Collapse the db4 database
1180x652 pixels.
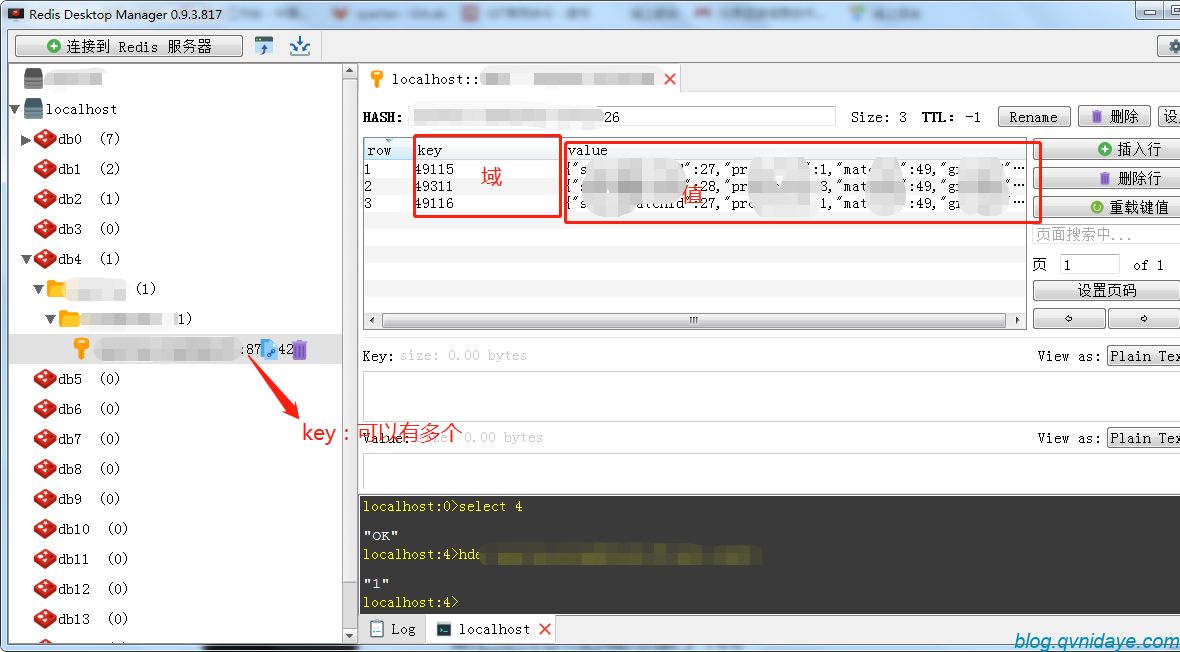26,259
